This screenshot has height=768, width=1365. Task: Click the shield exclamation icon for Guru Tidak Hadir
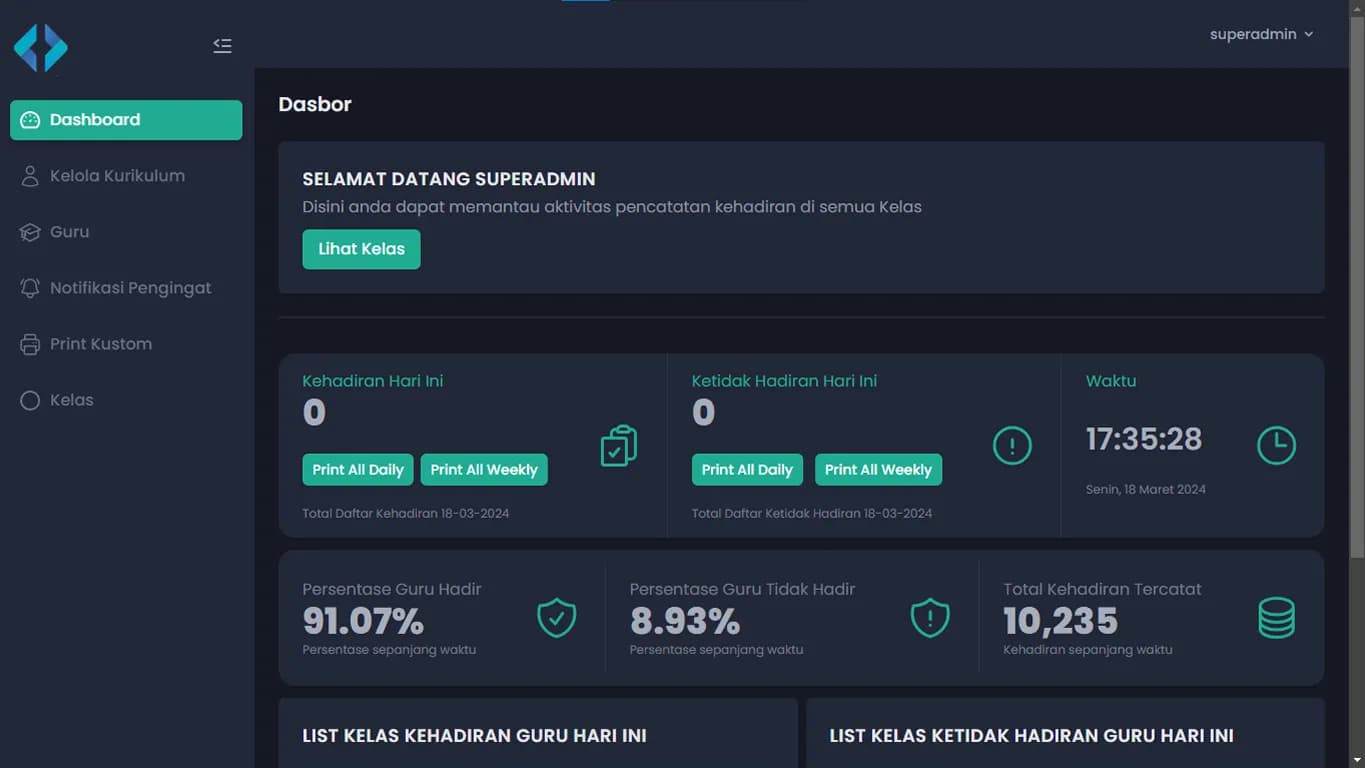[x=929, y=618]
